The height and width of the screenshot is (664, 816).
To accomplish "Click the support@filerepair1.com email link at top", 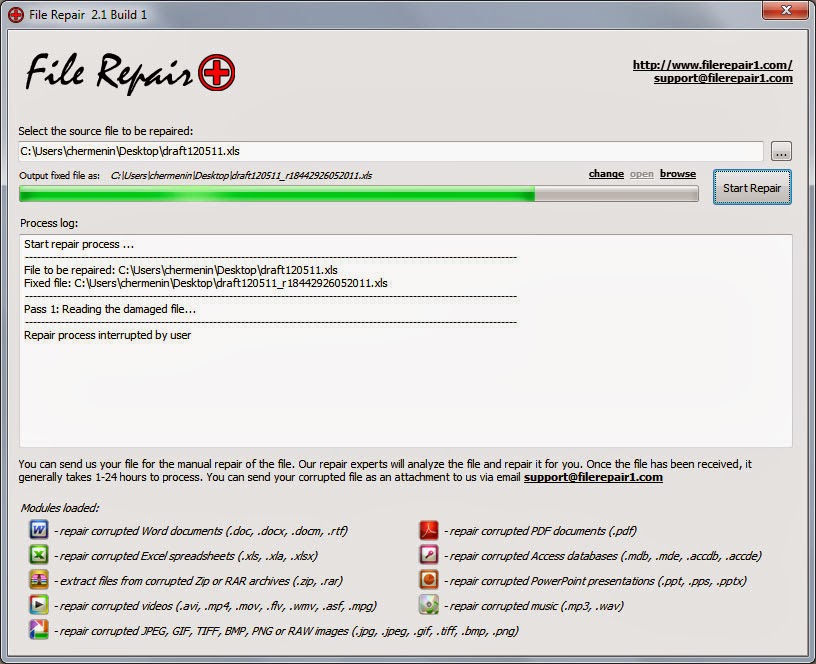I will pyautogui.click(x=723, y=78).
